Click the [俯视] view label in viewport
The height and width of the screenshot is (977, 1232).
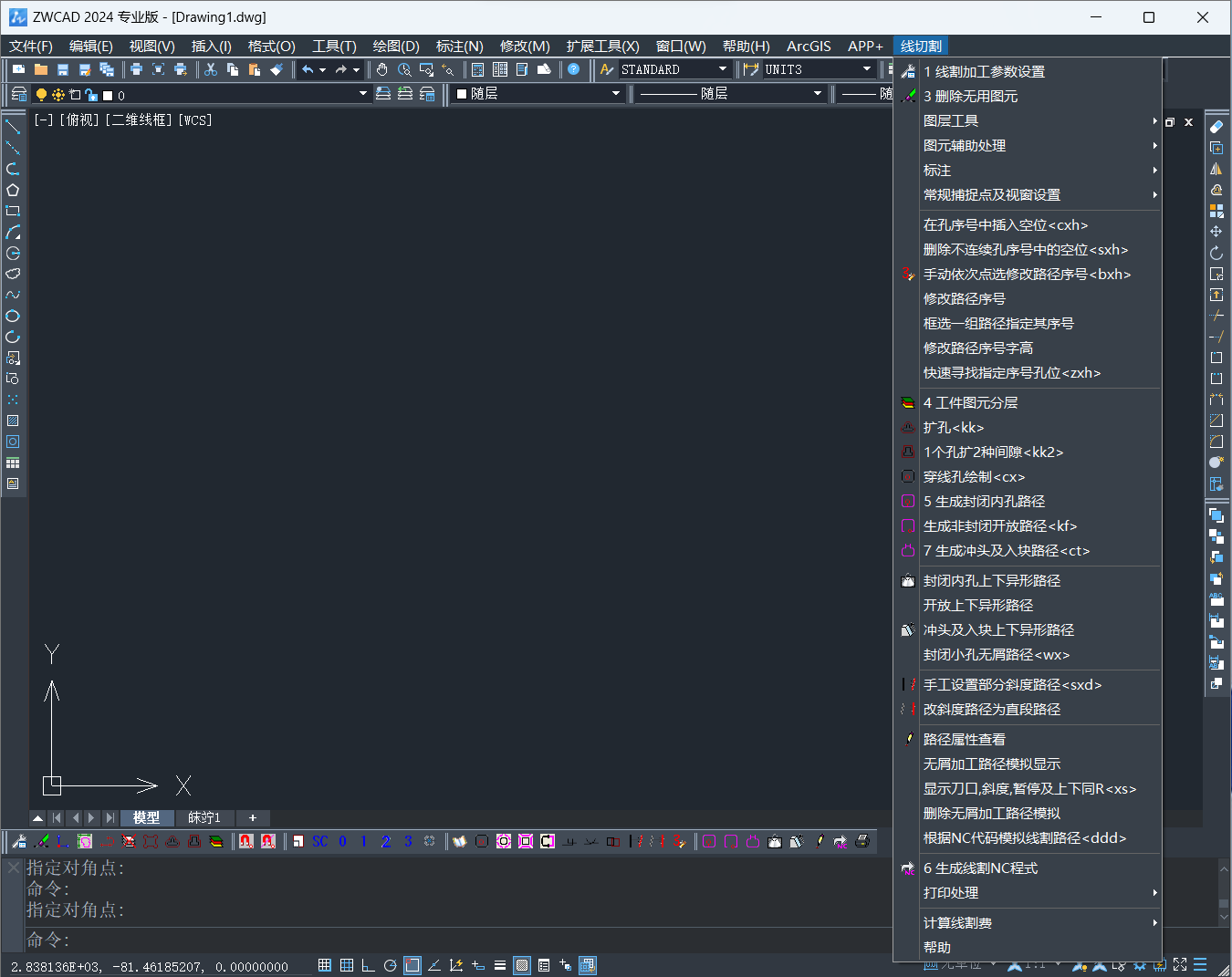[x=79, y=120]
